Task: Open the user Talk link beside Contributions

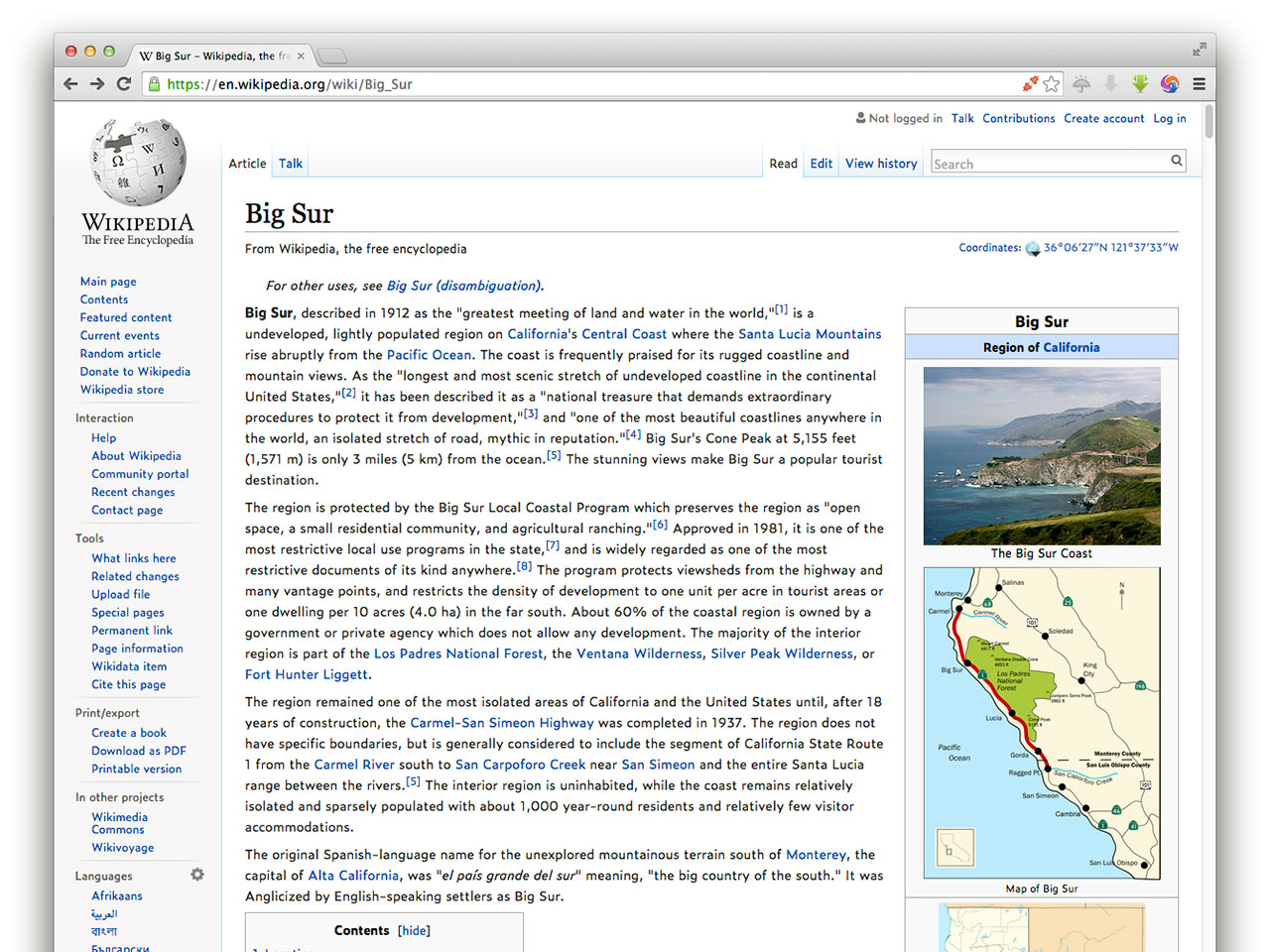Action: [x=962, y=118]
